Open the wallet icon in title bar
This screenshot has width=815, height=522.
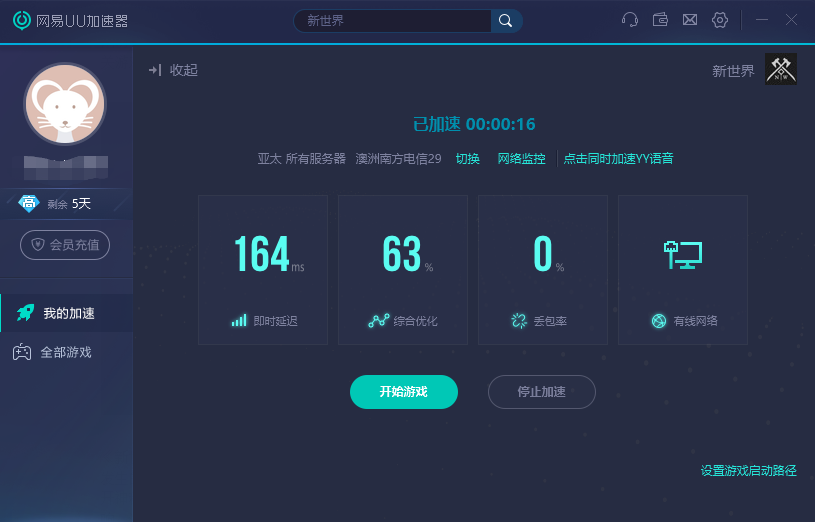pyautogui.click(x=660, y=20)
